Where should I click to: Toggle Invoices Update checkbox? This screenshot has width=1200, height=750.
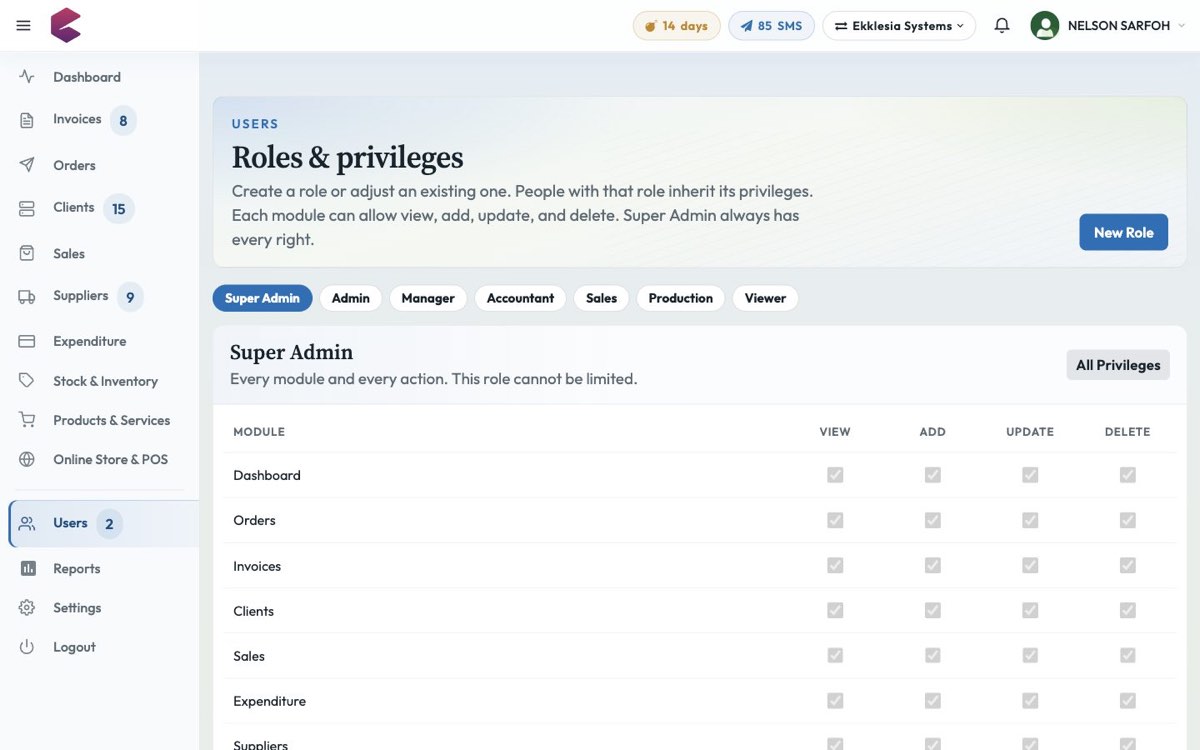(x=1030, y=565)
